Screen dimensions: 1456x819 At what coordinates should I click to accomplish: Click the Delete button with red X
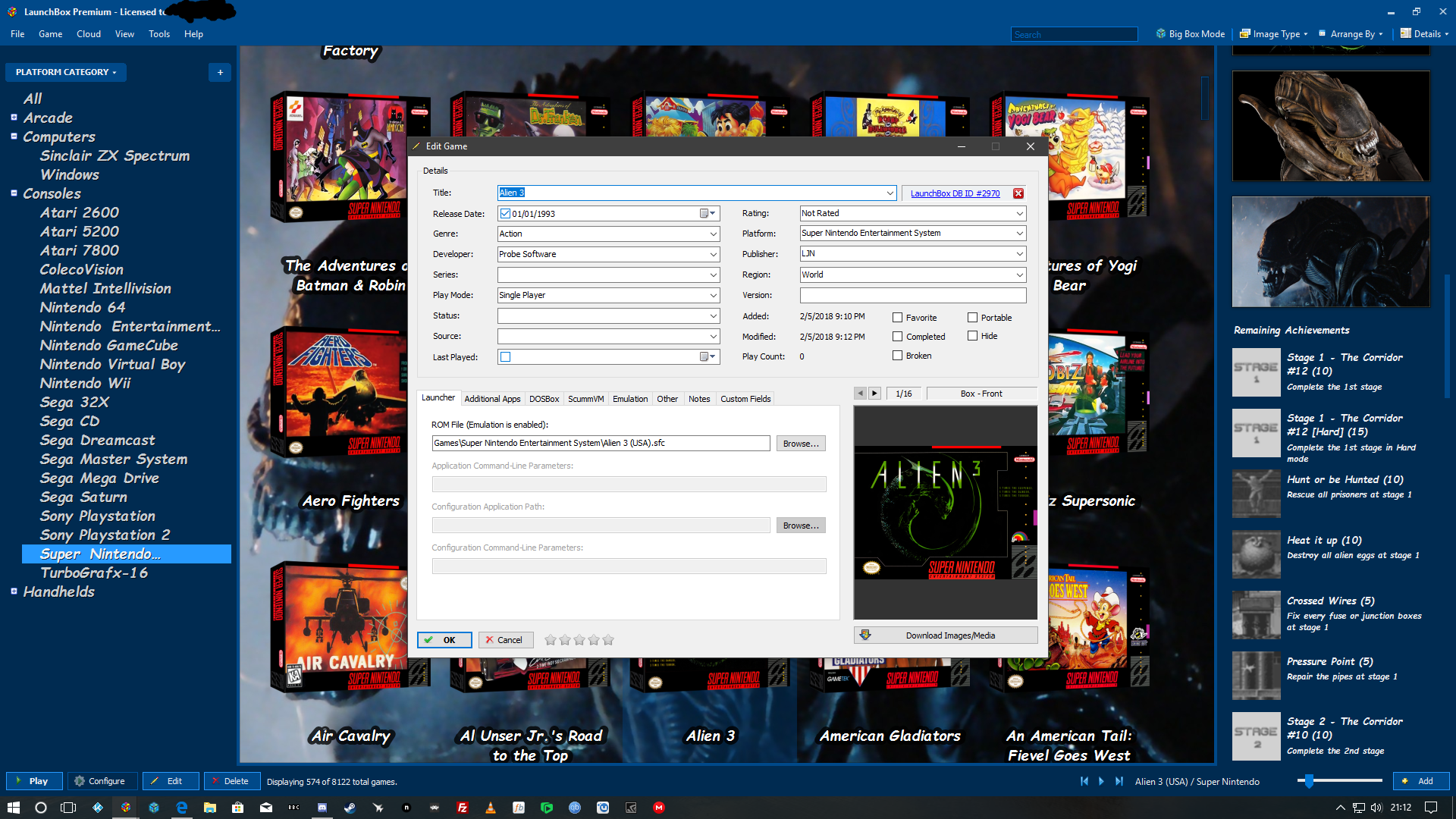231,781
